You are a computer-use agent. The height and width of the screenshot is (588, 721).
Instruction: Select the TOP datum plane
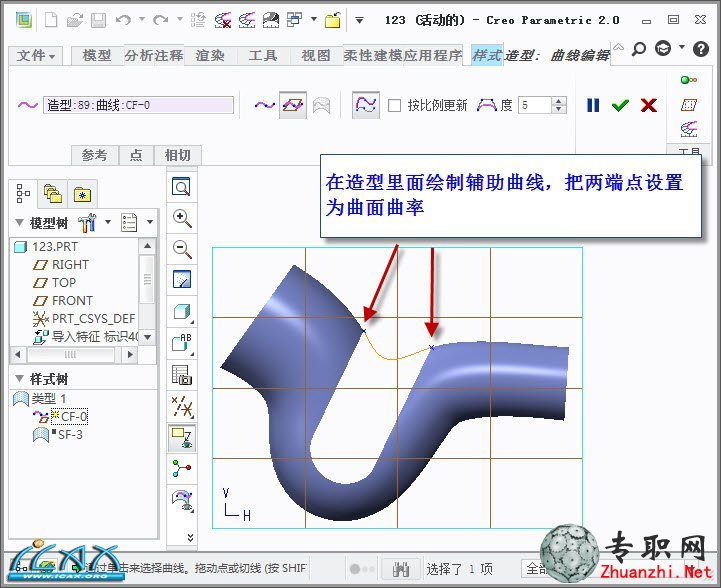click(x=54, y=283)
